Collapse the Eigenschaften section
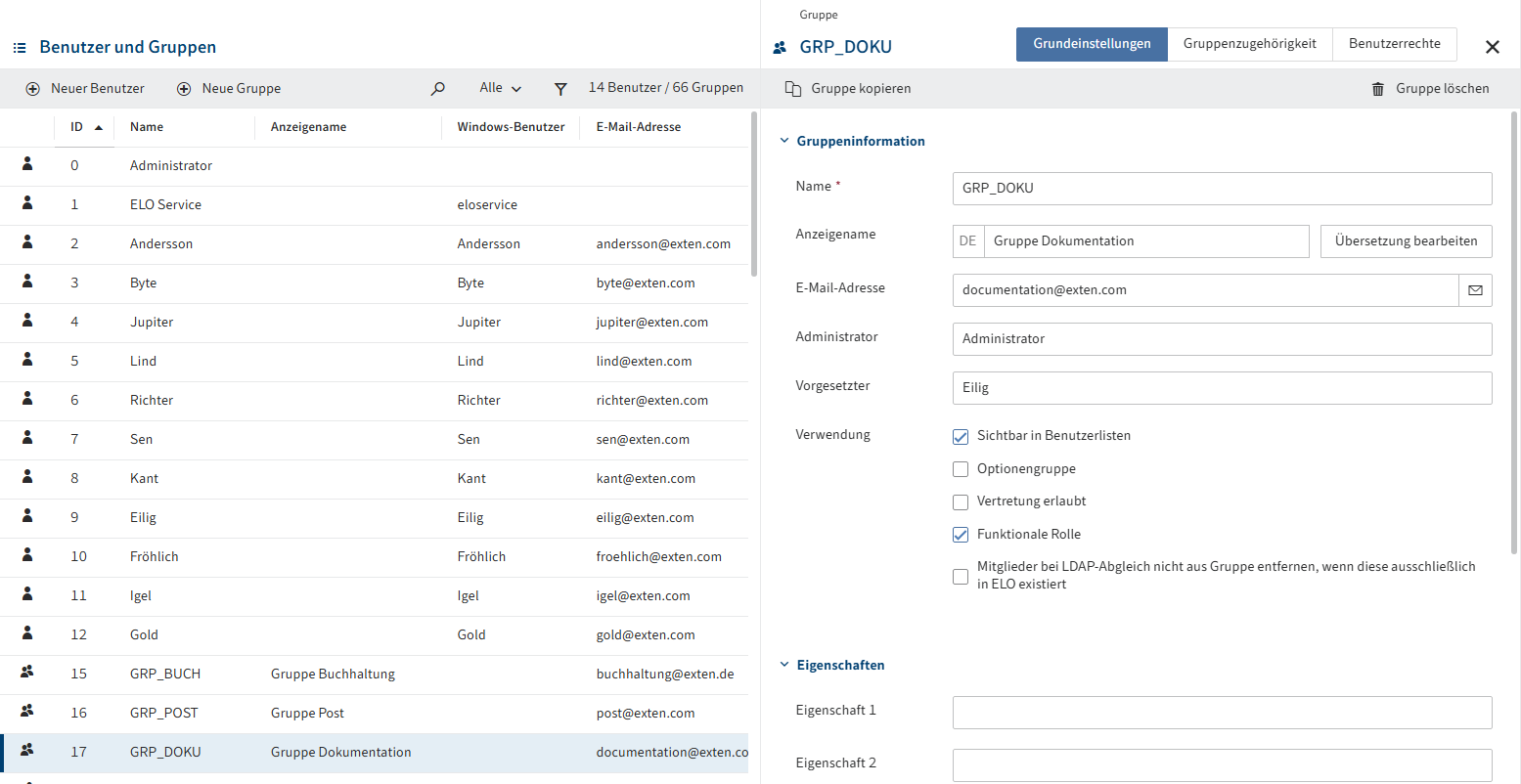Viewport: 1521px width, 784px height. click(x=784, y=665)
